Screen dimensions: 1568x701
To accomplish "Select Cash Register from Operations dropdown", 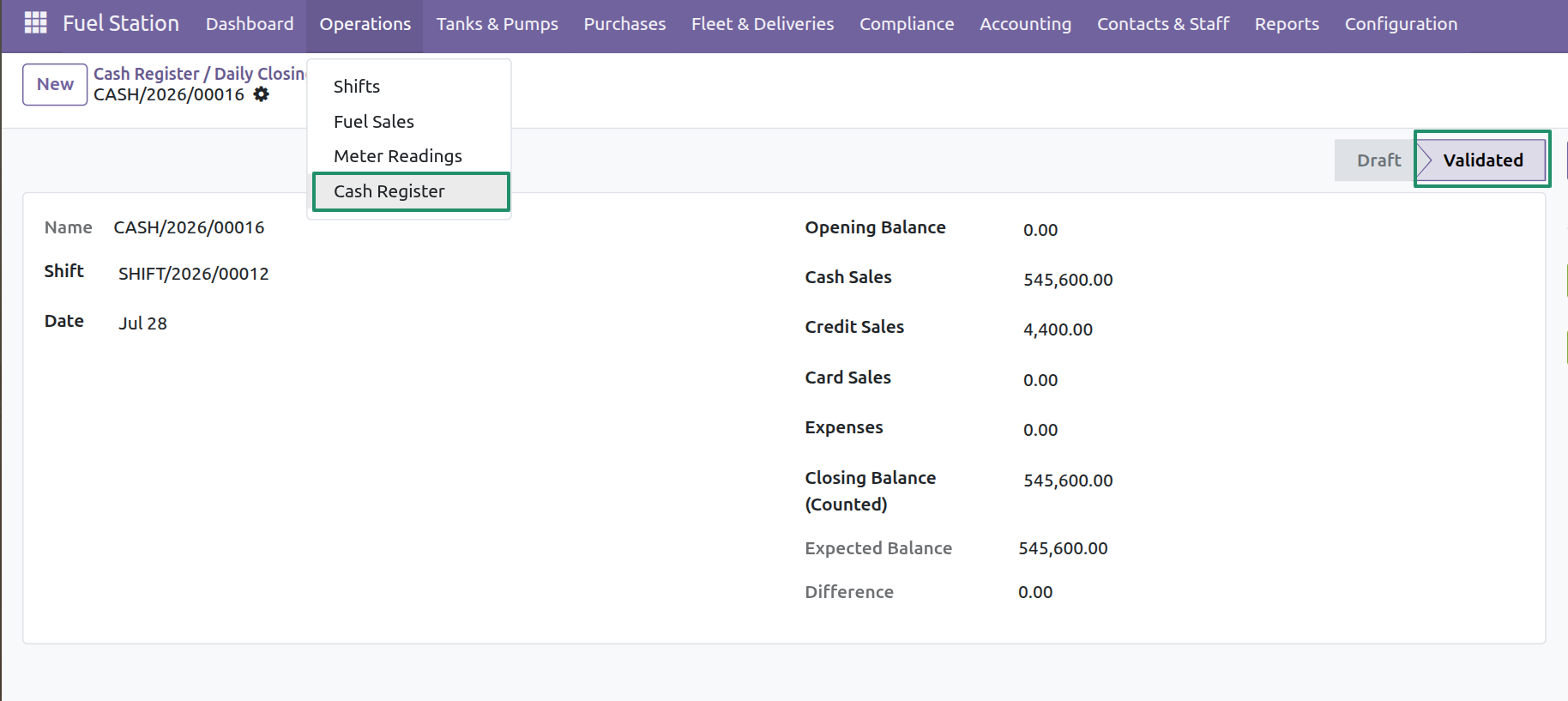I will [x=411, y=191].
